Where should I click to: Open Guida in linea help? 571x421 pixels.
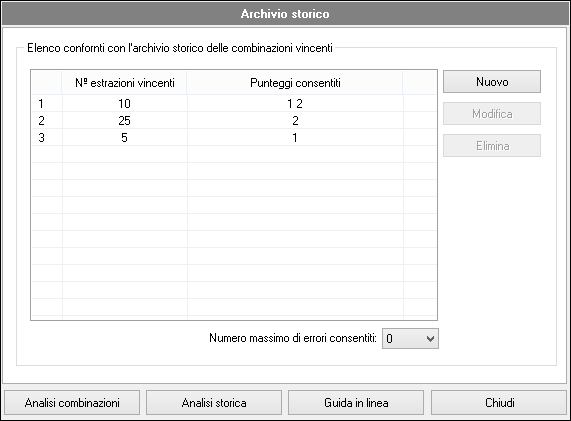coord(356,403)
